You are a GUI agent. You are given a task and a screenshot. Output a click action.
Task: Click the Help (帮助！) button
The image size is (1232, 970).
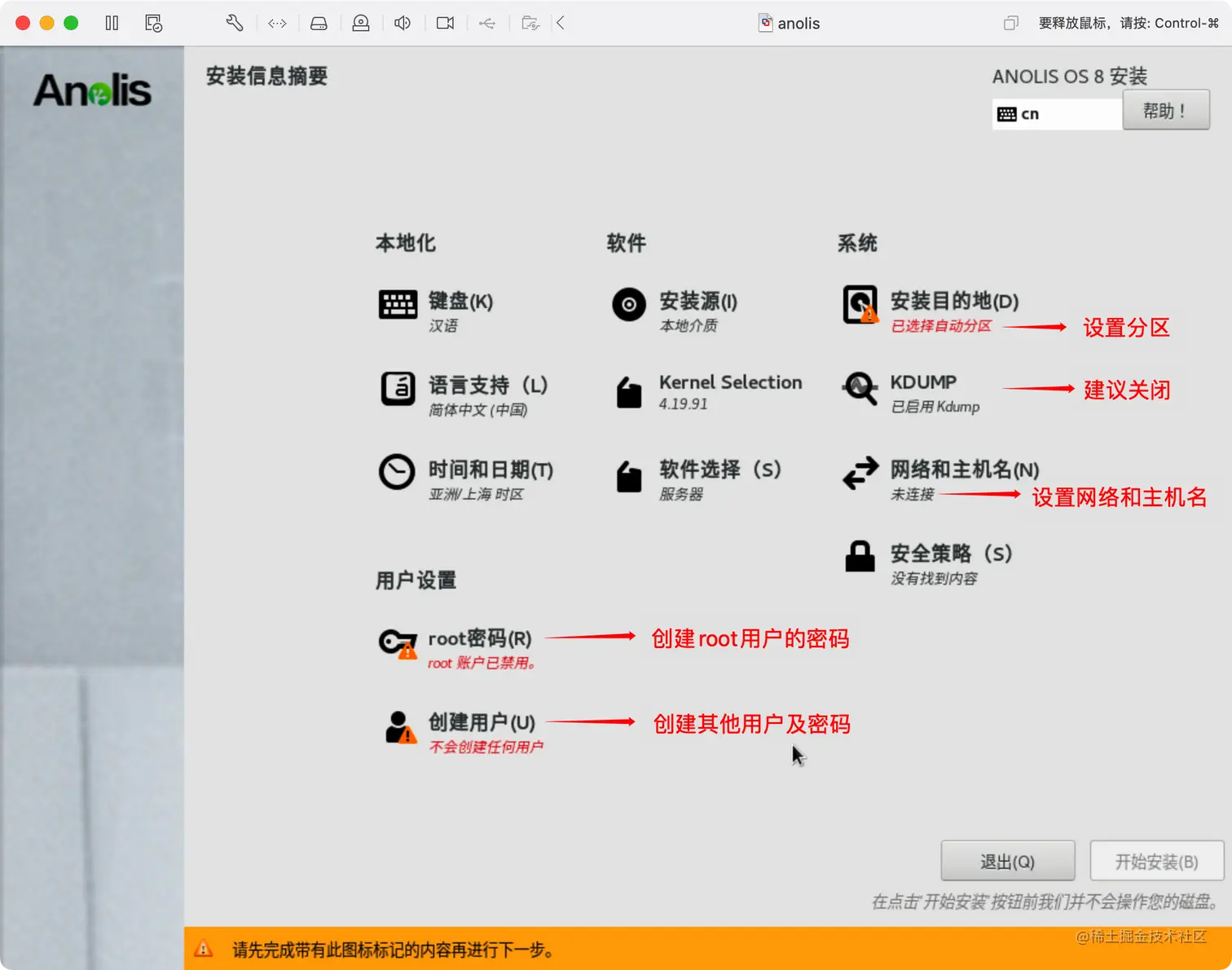coord(1165,110)
